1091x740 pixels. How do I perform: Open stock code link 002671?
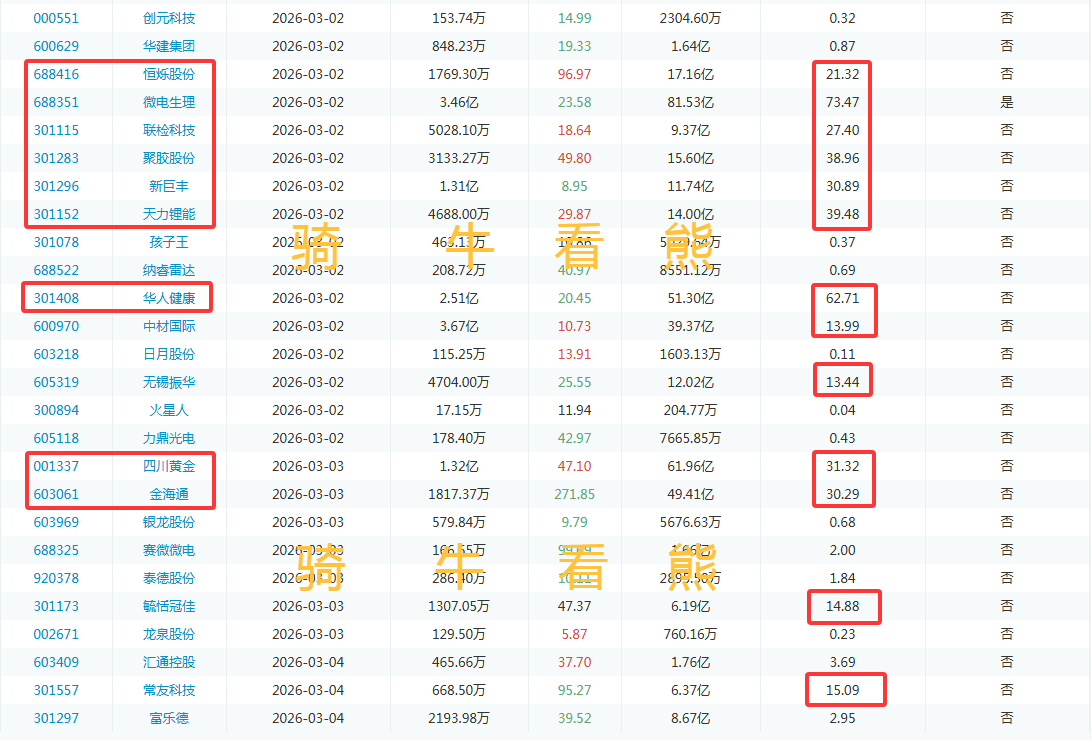pos(56,634)
